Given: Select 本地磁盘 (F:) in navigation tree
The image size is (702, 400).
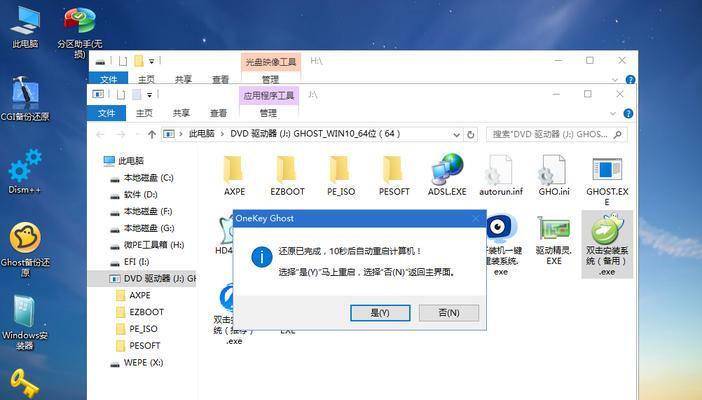Looking at the screenshot, I should [141, 211].
